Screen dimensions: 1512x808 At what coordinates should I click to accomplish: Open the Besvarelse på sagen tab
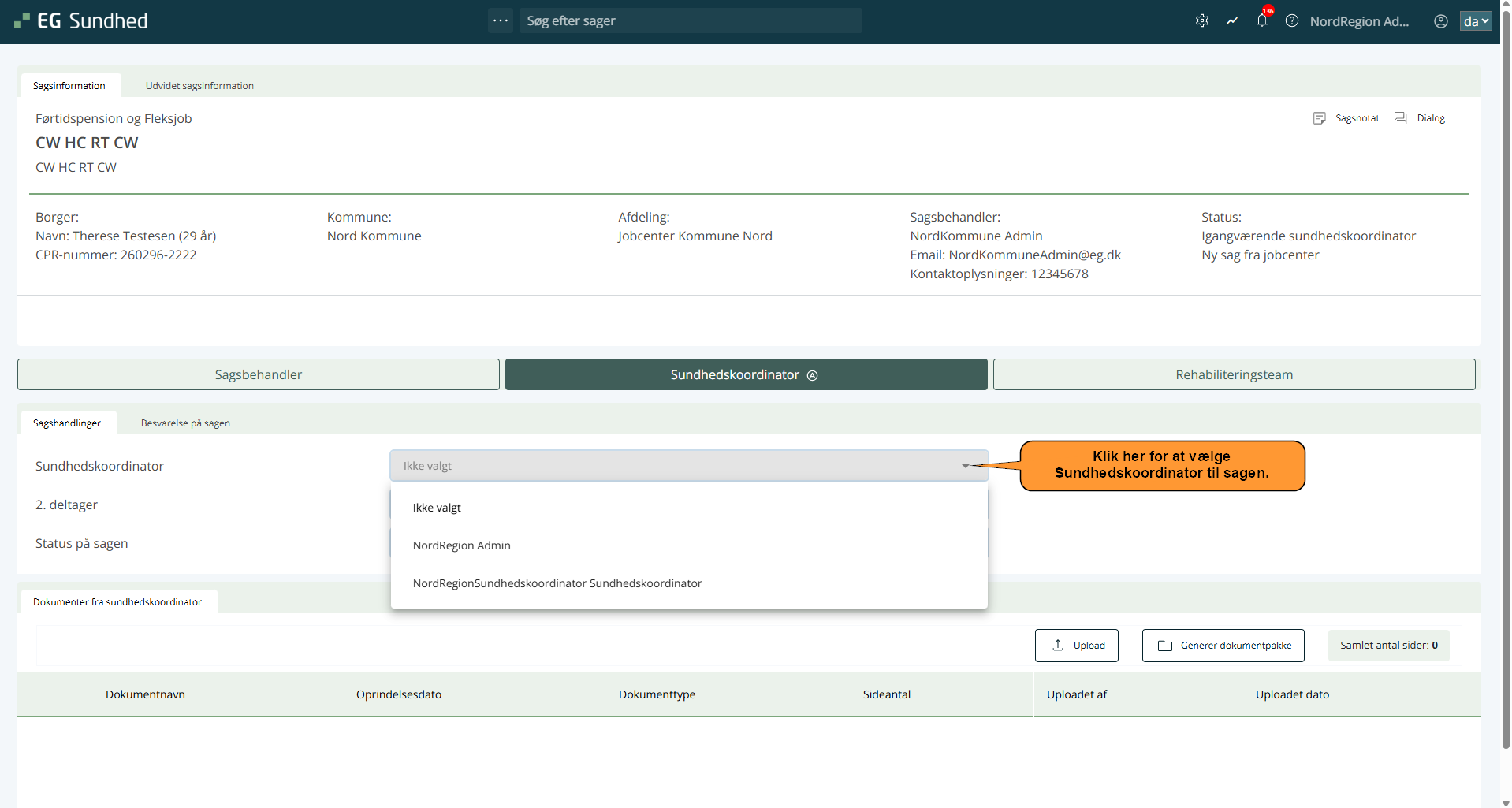click(185, 423)
